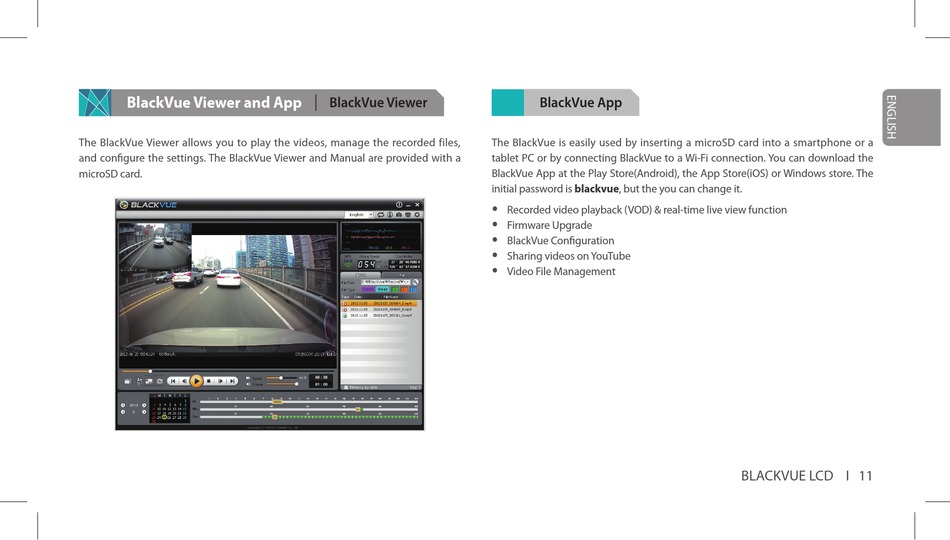This screenshot has height=540, width=950.
Task: Select the highlighted date 25 in calendar
Action: [164, 417]
